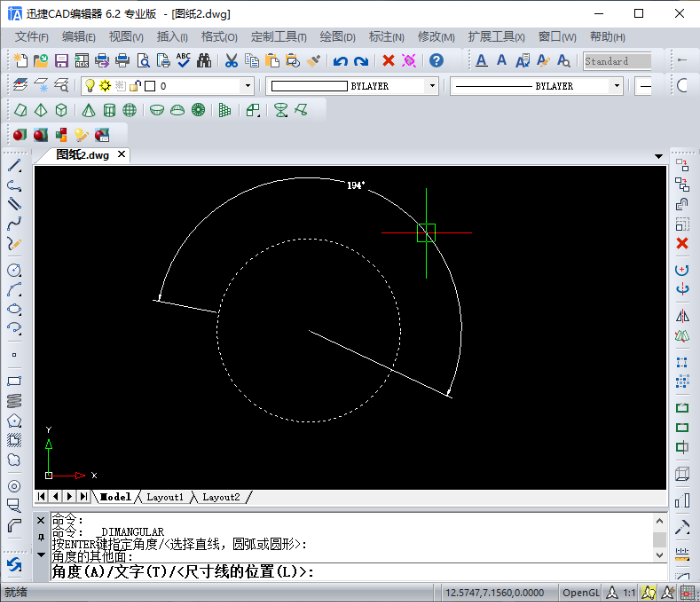The image size is (700, 602).
Task: Click the torus shape icon
Action: 198,110
